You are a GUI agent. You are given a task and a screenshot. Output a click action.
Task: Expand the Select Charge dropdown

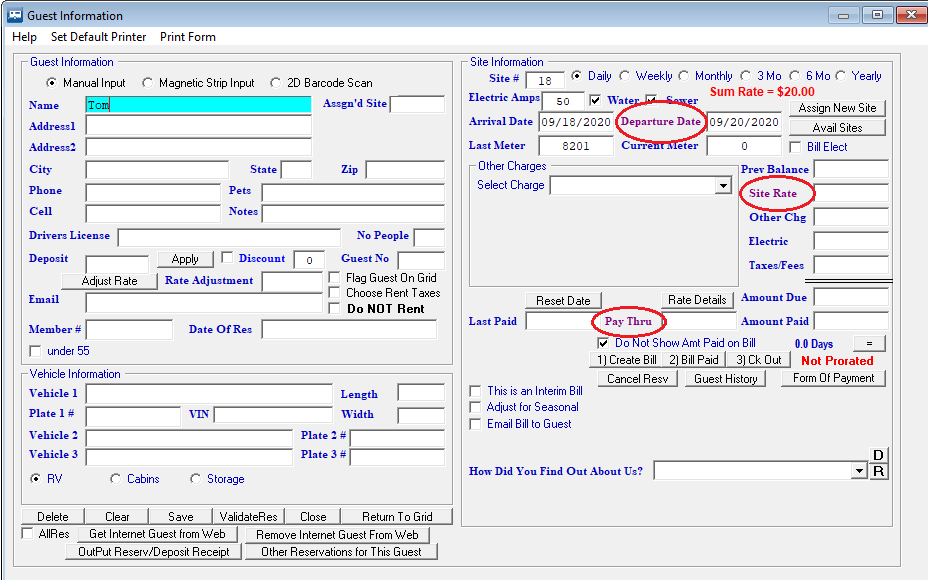pos(723,186)
